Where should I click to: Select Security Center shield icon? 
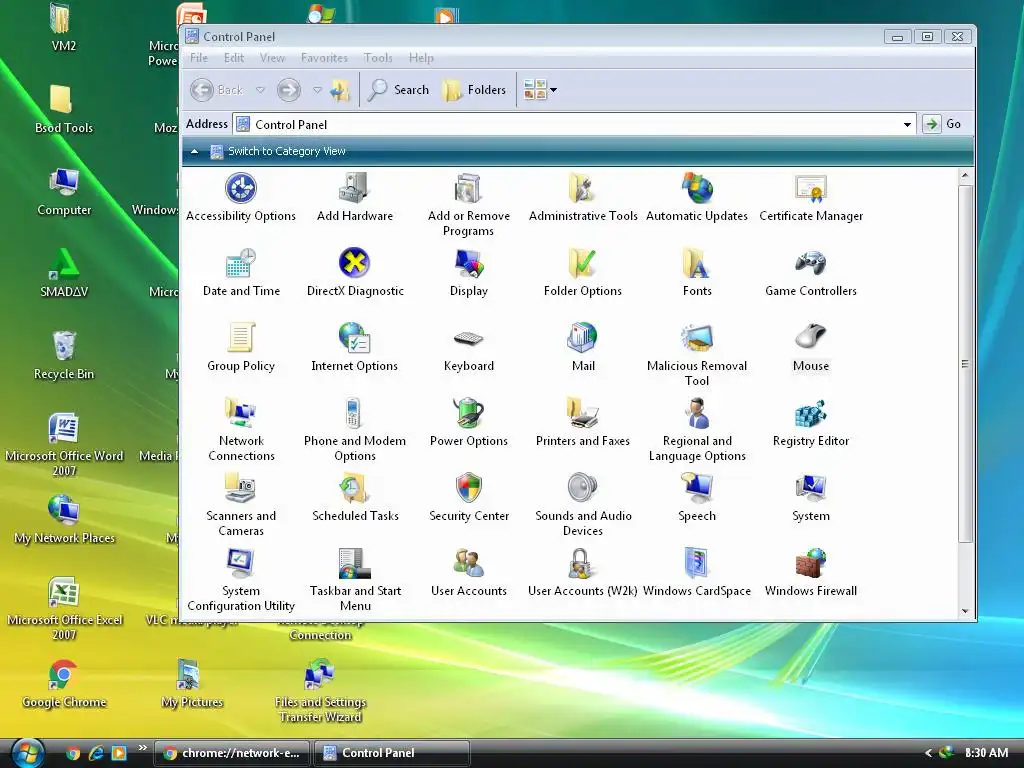coord(468,488)
